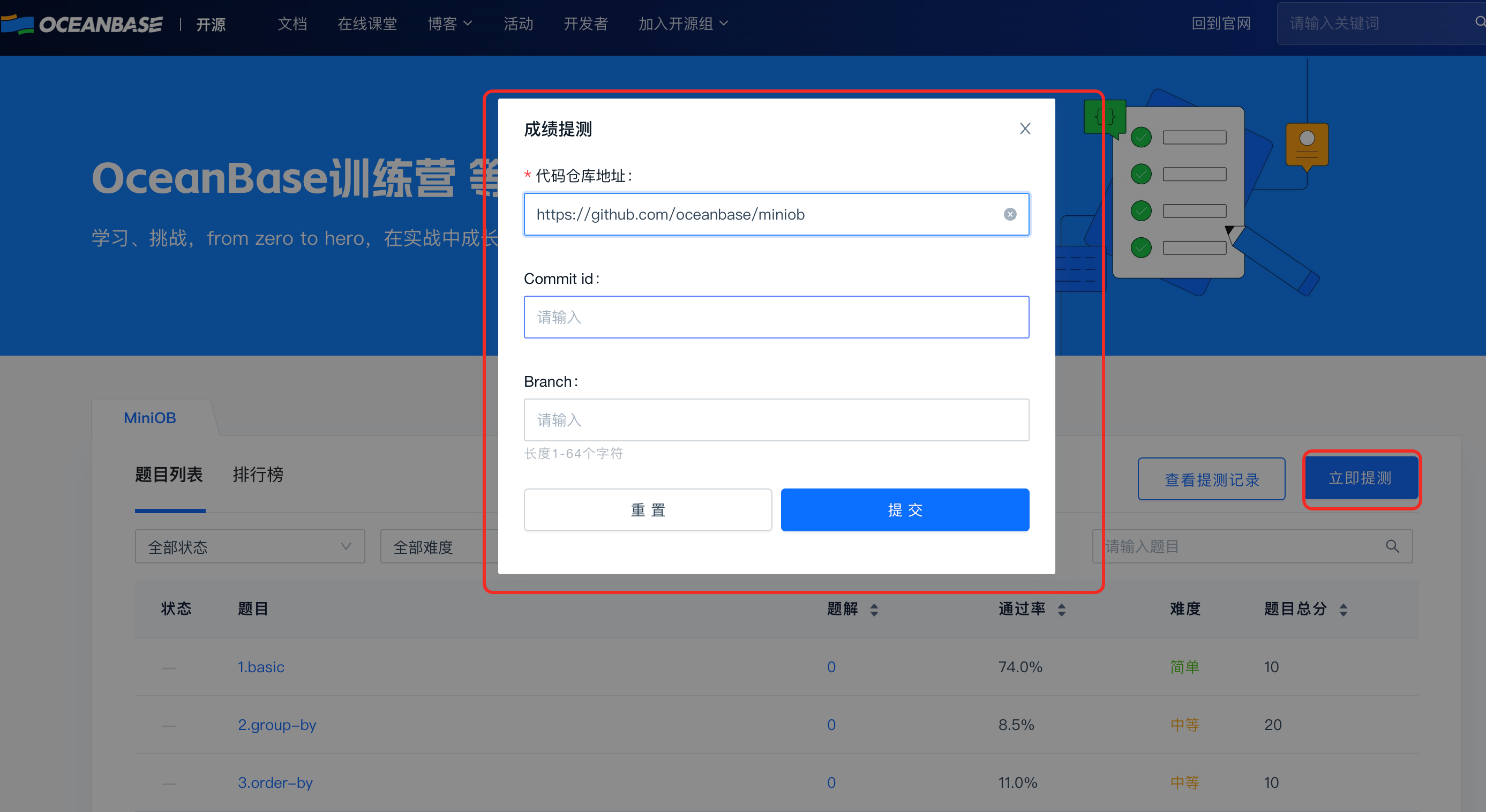Sort by 题目总分 column arrows

pyautogui.click(x=1343, y=610)
